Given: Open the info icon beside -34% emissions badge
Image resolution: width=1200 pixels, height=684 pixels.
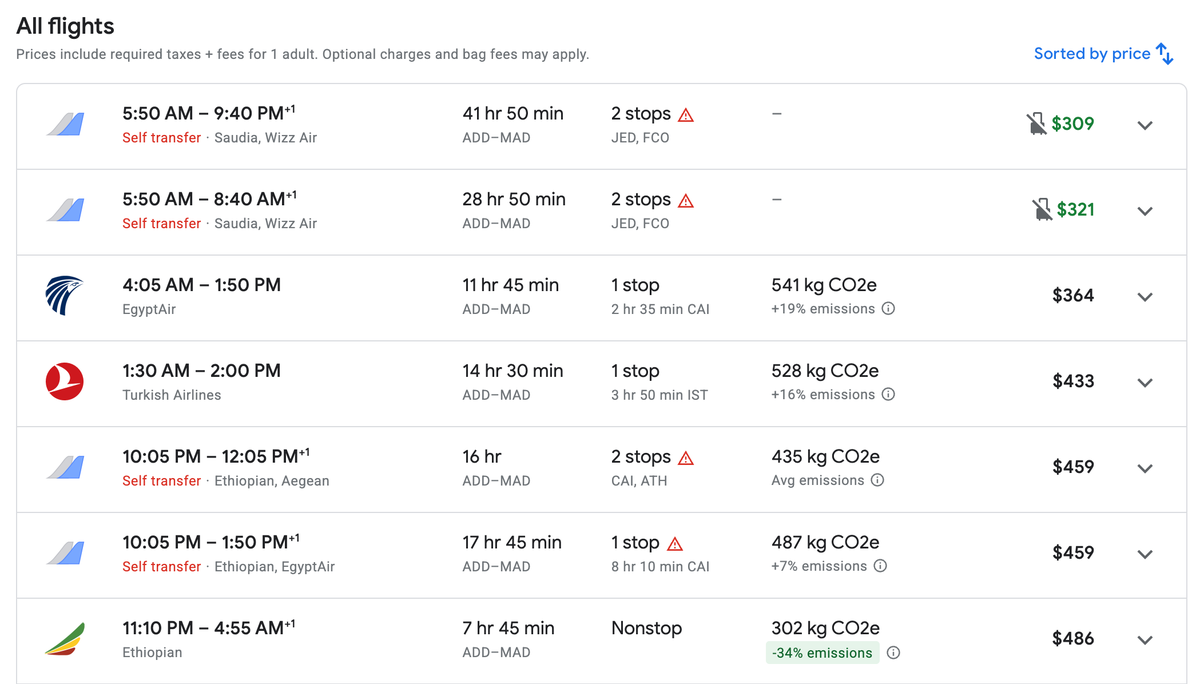Looking at the screenshot, I should click(892, 652).
